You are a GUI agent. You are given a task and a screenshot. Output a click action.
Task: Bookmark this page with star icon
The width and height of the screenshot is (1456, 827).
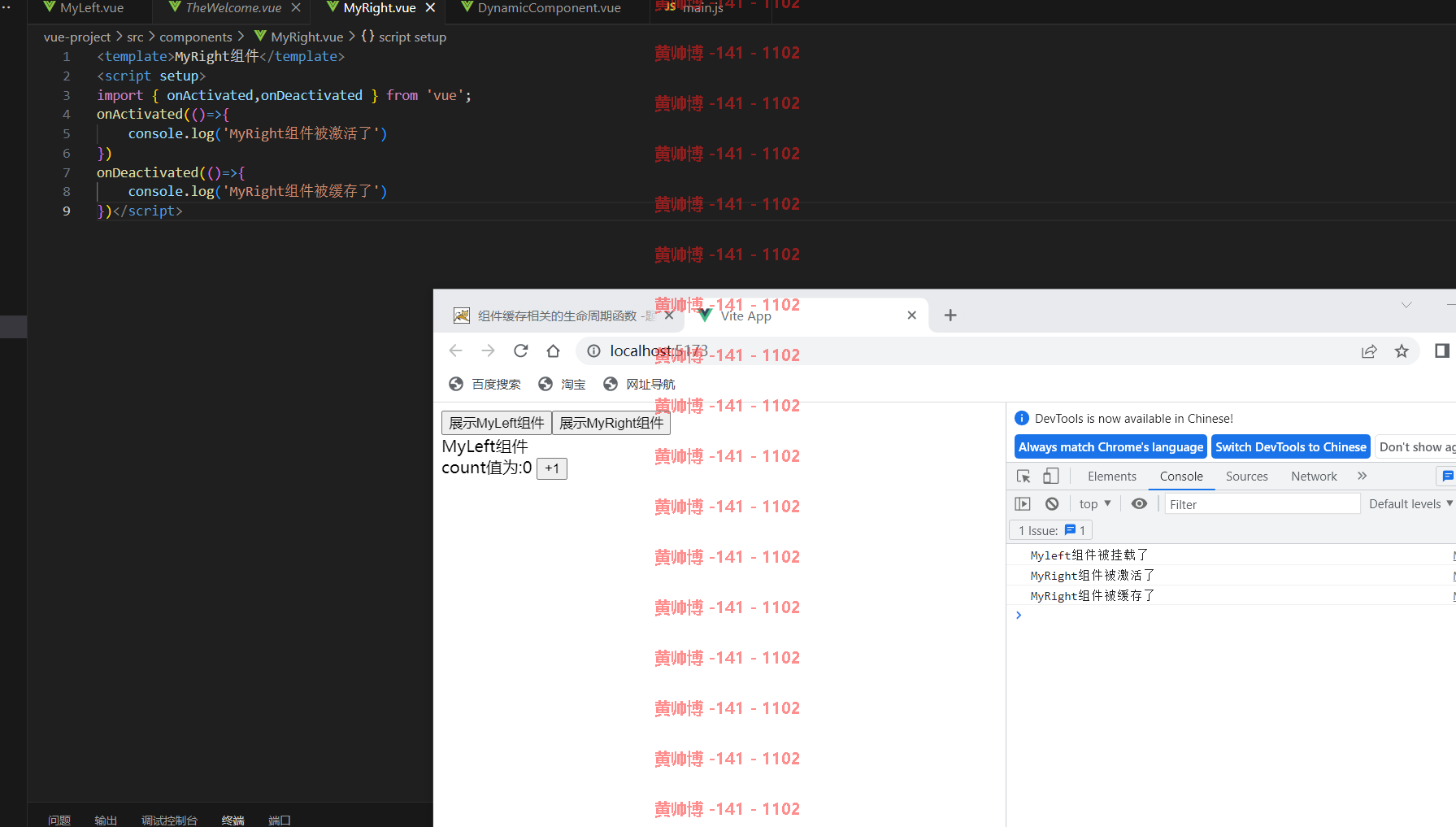click(x=1402, y=350)
